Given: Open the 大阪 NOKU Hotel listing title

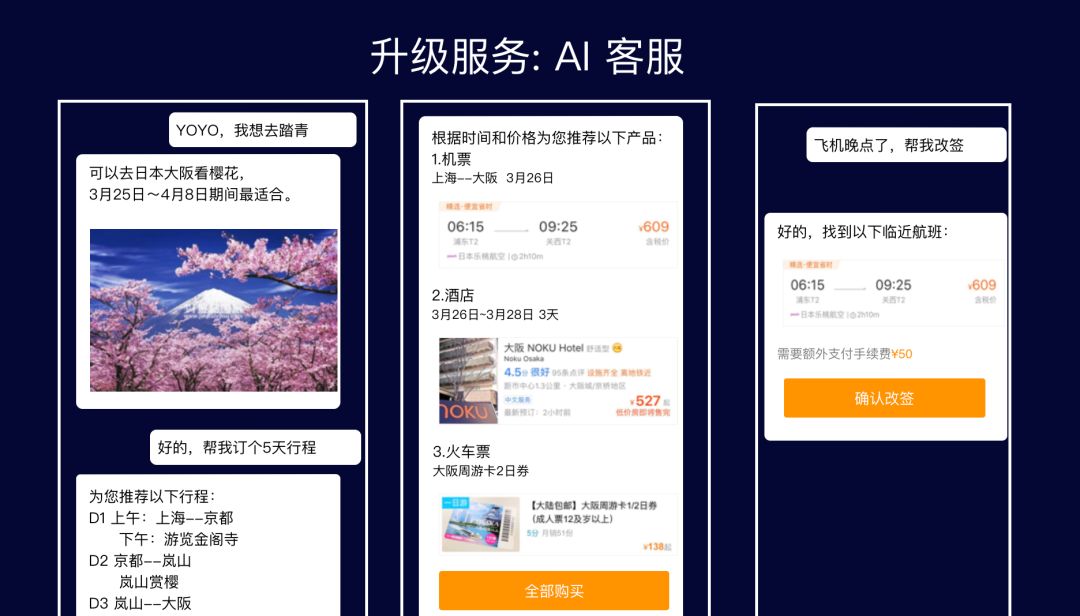Looking at the screenshot, I should click(x=543, y=348).
